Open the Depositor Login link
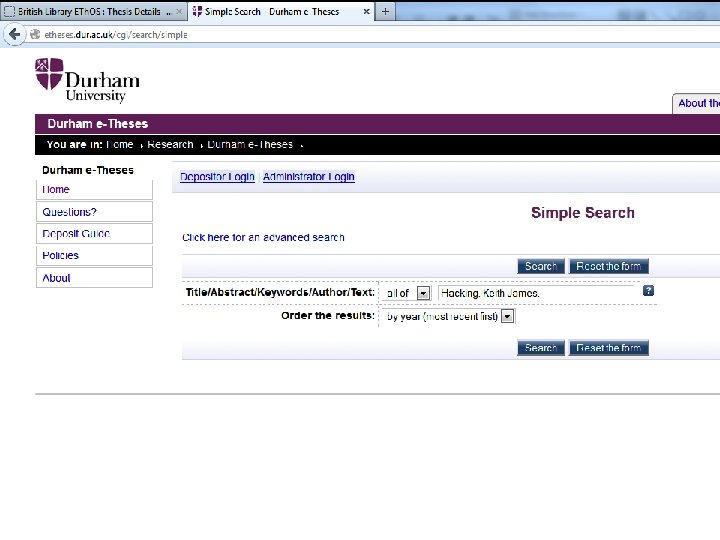The image size is (720, 540). tap(217, 177)
